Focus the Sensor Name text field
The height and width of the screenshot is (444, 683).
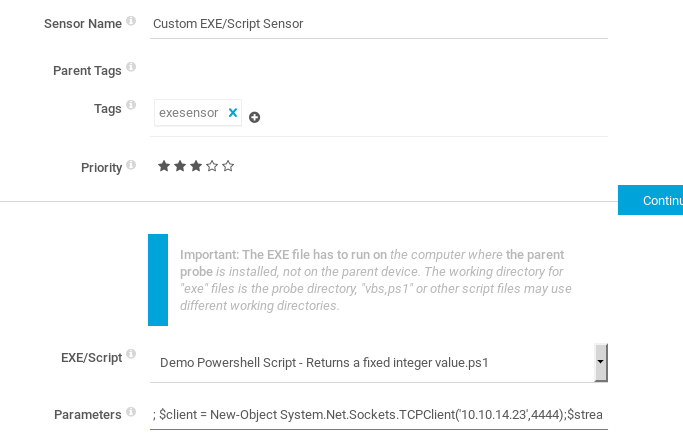pyautogui.click(x=378, y=23)
